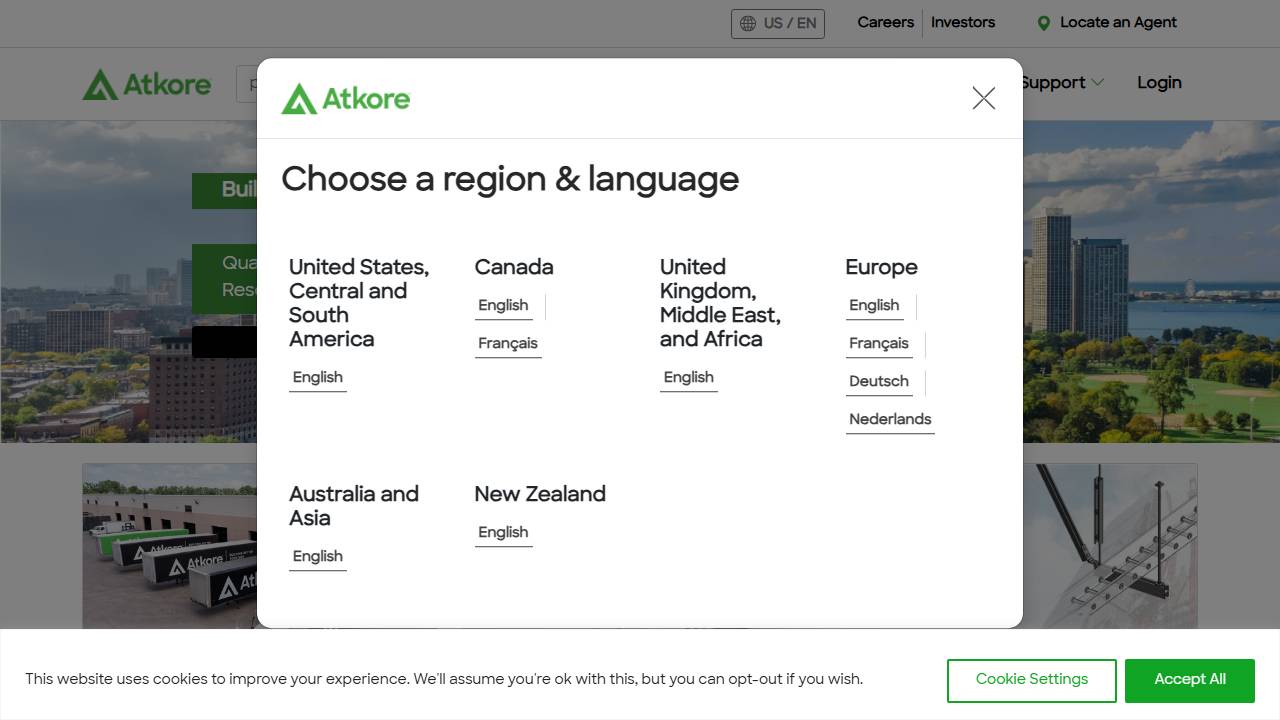Select Nederlands under Europe
This screenshot has height=720, width=1280.
tap(890, 419)
